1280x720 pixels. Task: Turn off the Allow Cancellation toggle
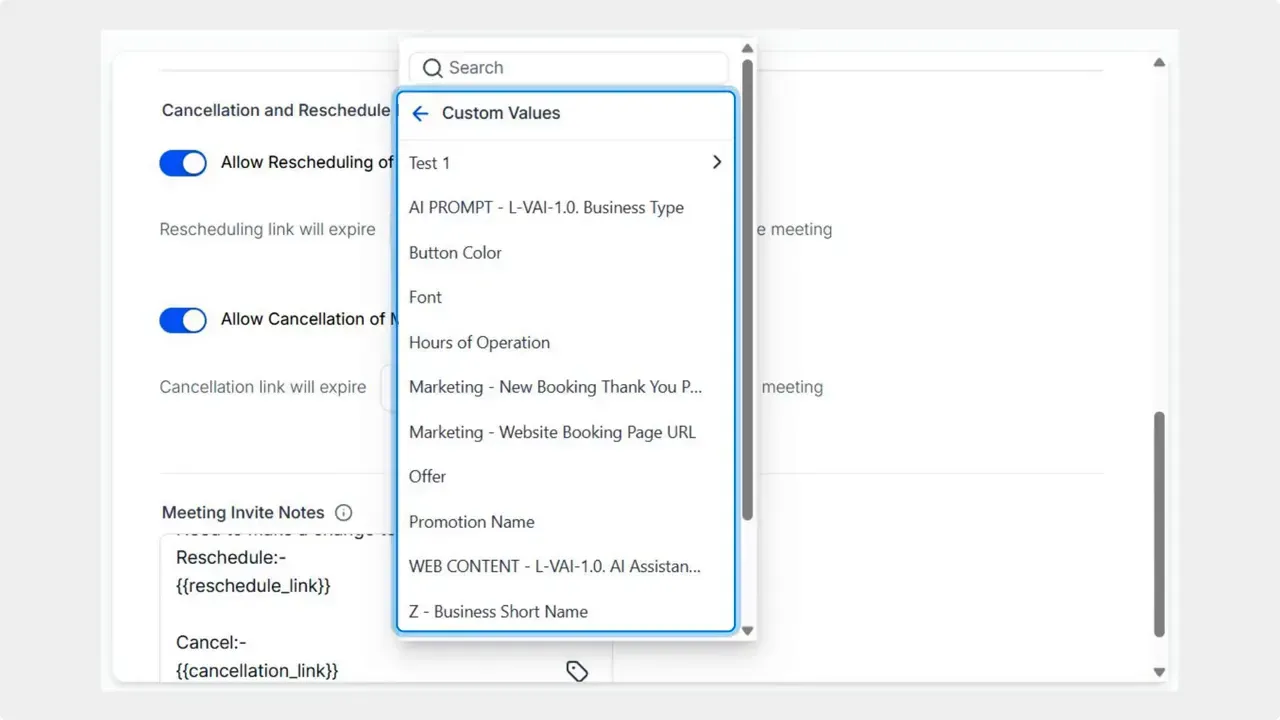coord(183,320)
